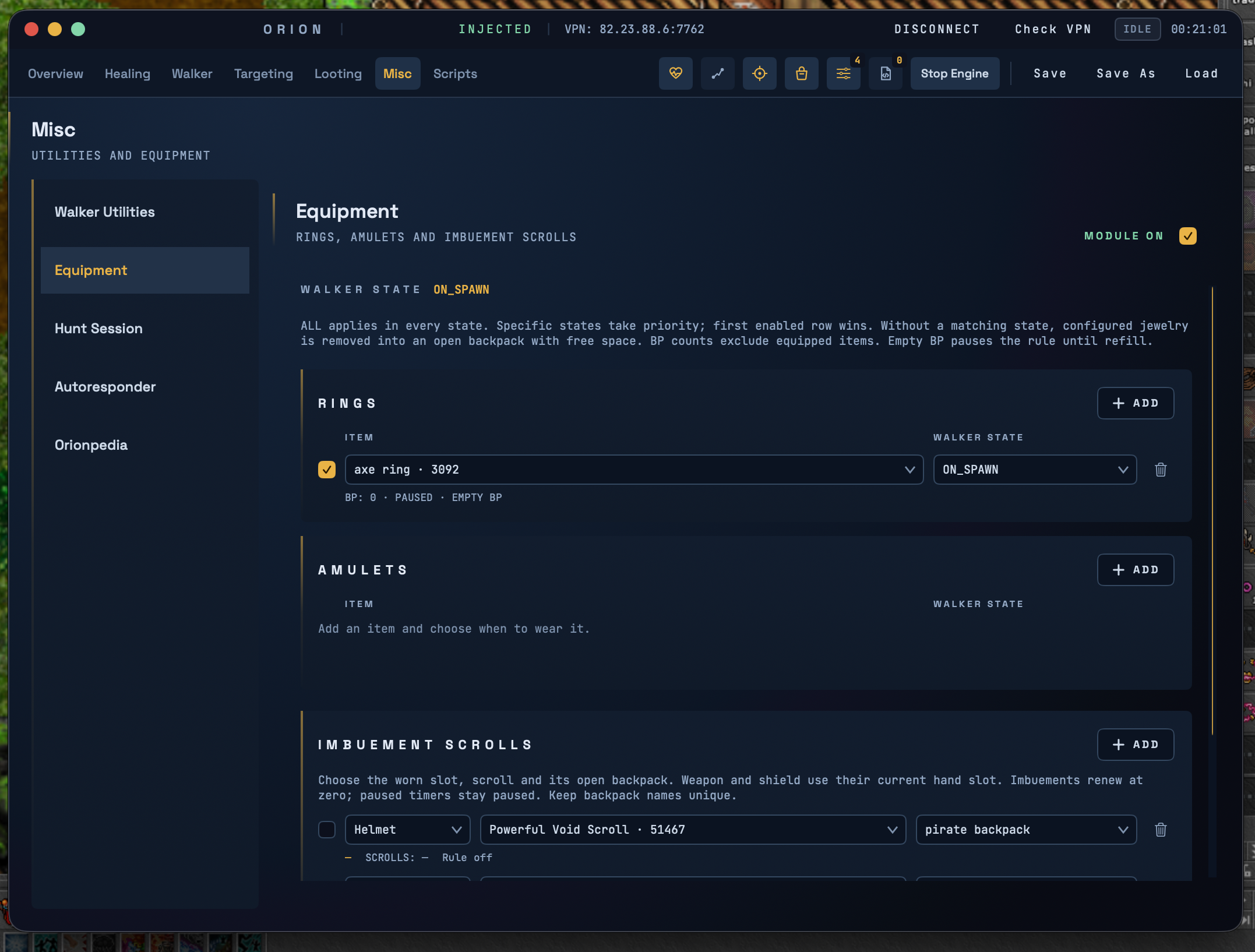The image size is (1255, 952).
Task: Click the targeting crosshair icon
Action: 759,73
